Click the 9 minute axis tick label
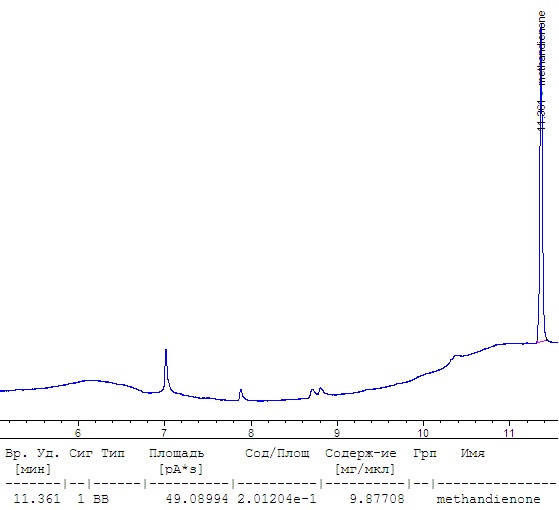The height and width of the screenshot is (510, 559). pos(337,433)
